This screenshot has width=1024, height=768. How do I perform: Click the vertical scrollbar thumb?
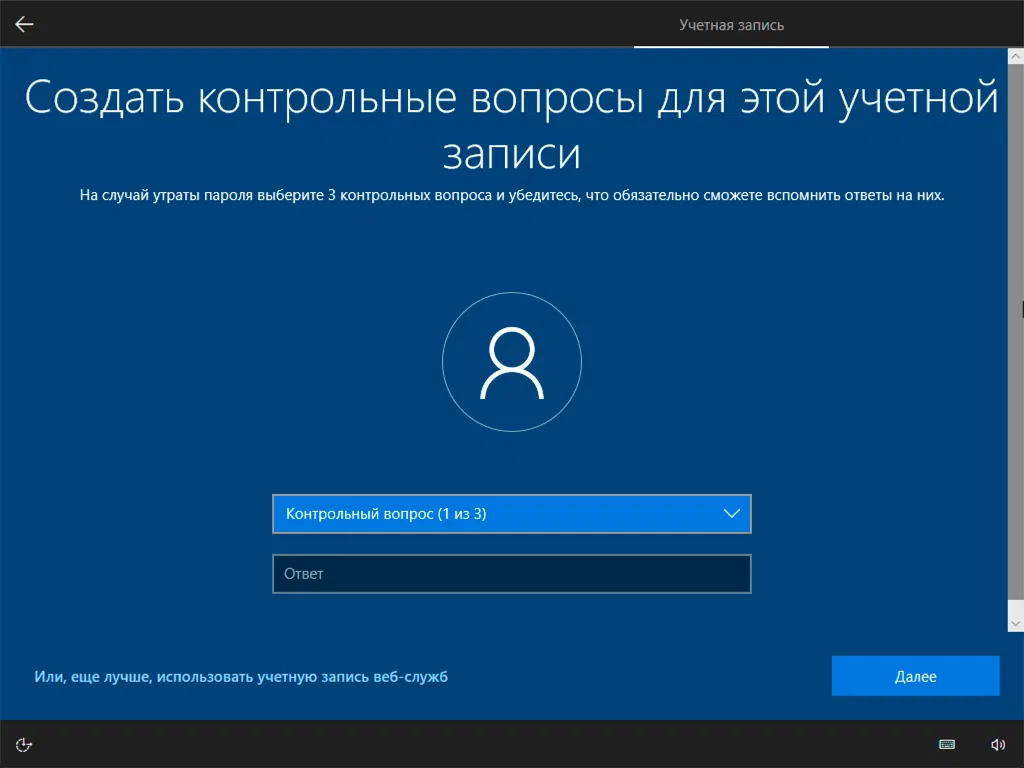click(x=1016, y=332)
